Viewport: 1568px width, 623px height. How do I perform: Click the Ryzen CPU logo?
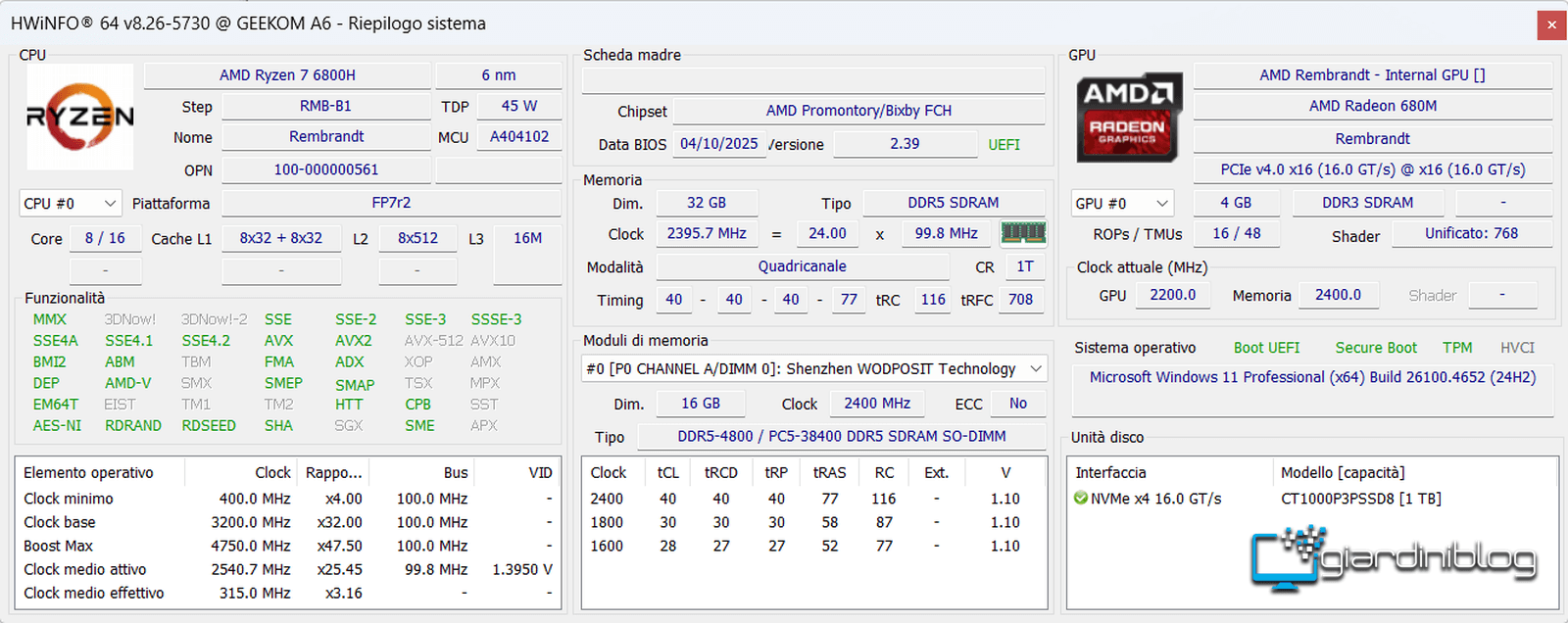coord(79,117)
